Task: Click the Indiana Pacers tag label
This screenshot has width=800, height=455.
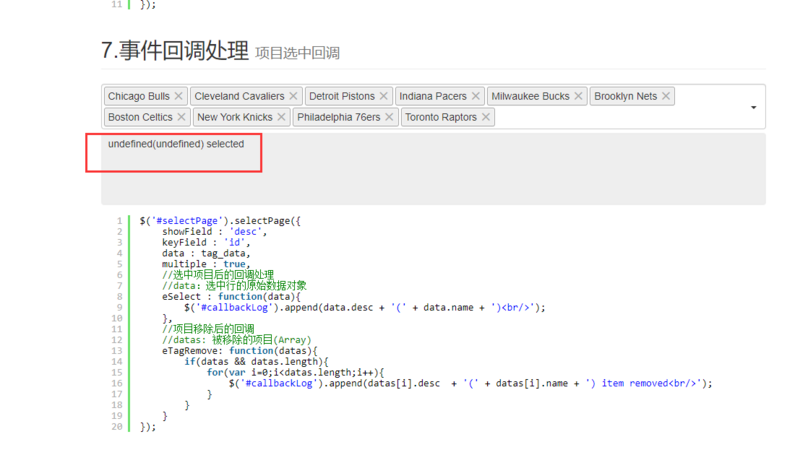Action: pyautogui.click(x=433, y=96)
